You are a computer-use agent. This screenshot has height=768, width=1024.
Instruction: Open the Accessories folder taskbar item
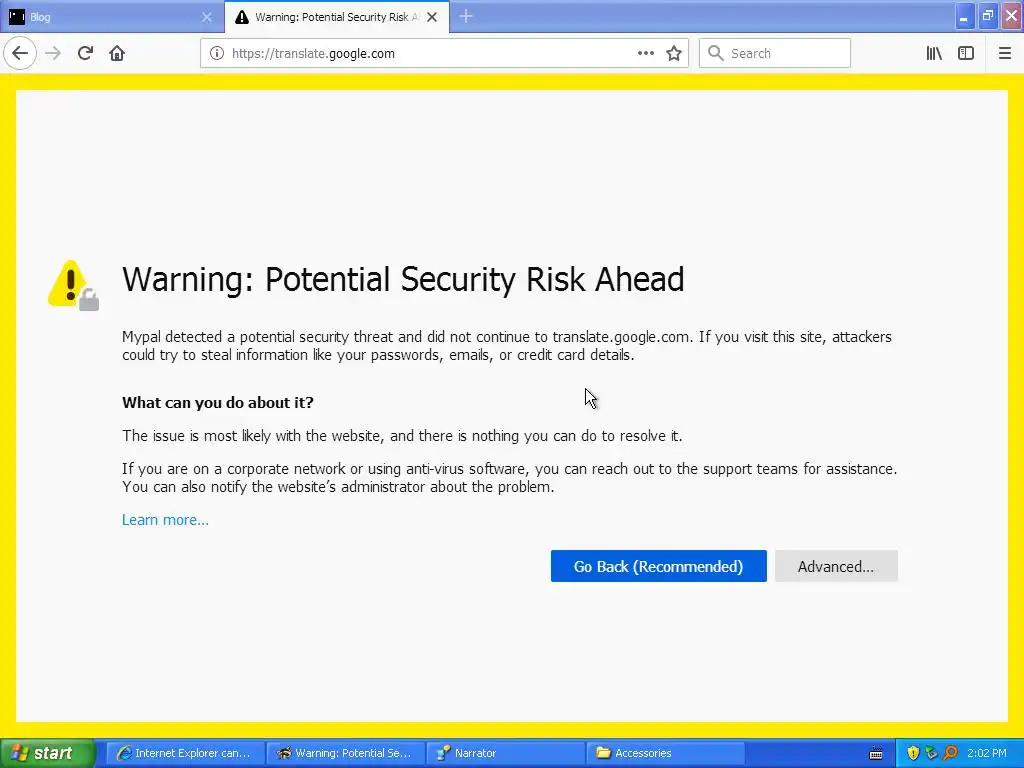click(666, 753)
